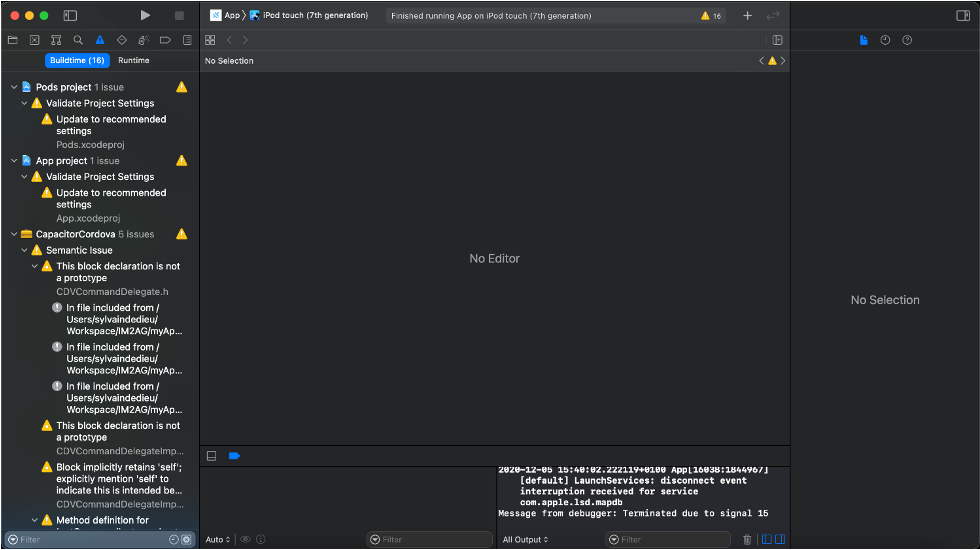Hide the debug area toggle icon
980x550 pixels.
(212, 456)
